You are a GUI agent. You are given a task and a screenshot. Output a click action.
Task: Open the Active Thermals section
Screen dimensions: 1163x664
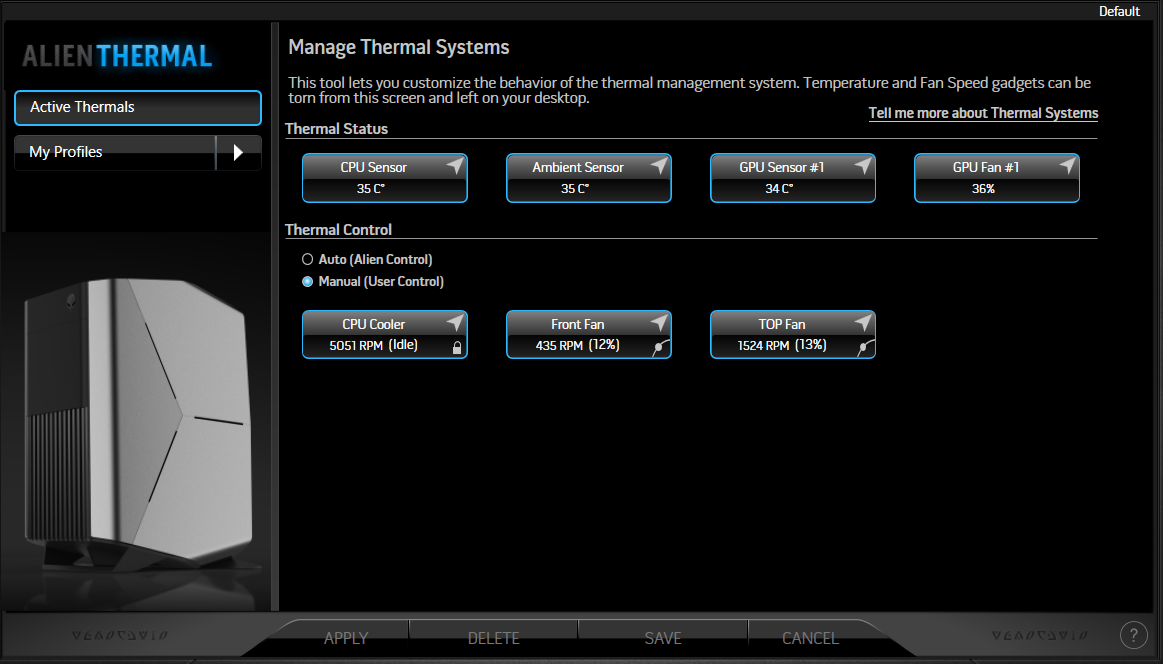pos(138,108)
